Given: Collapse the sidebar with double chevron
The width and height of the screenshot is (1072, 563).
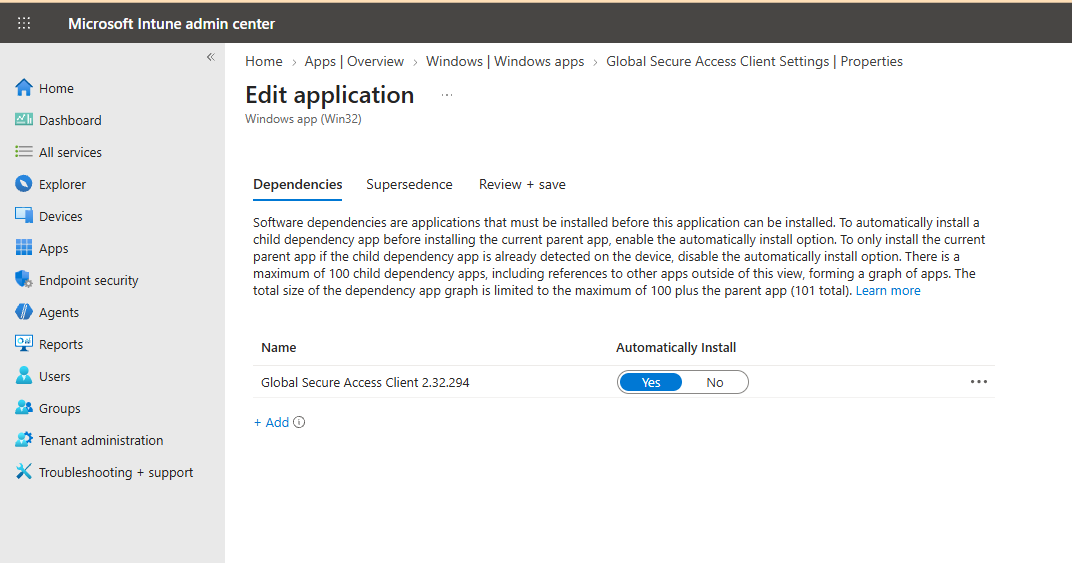Looking at the screenshot, I should 211,57.
